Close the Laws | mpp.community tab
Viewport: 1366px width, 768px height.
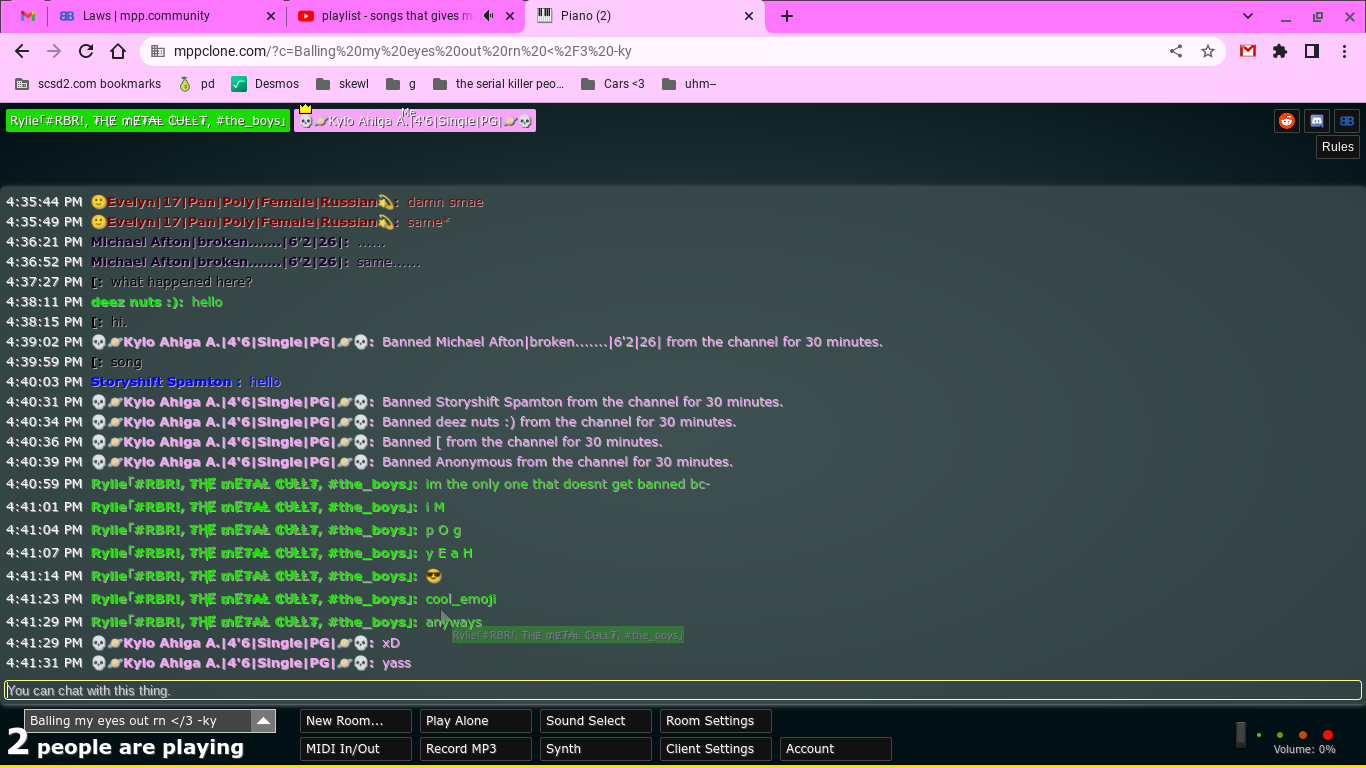tap(271, 16)
